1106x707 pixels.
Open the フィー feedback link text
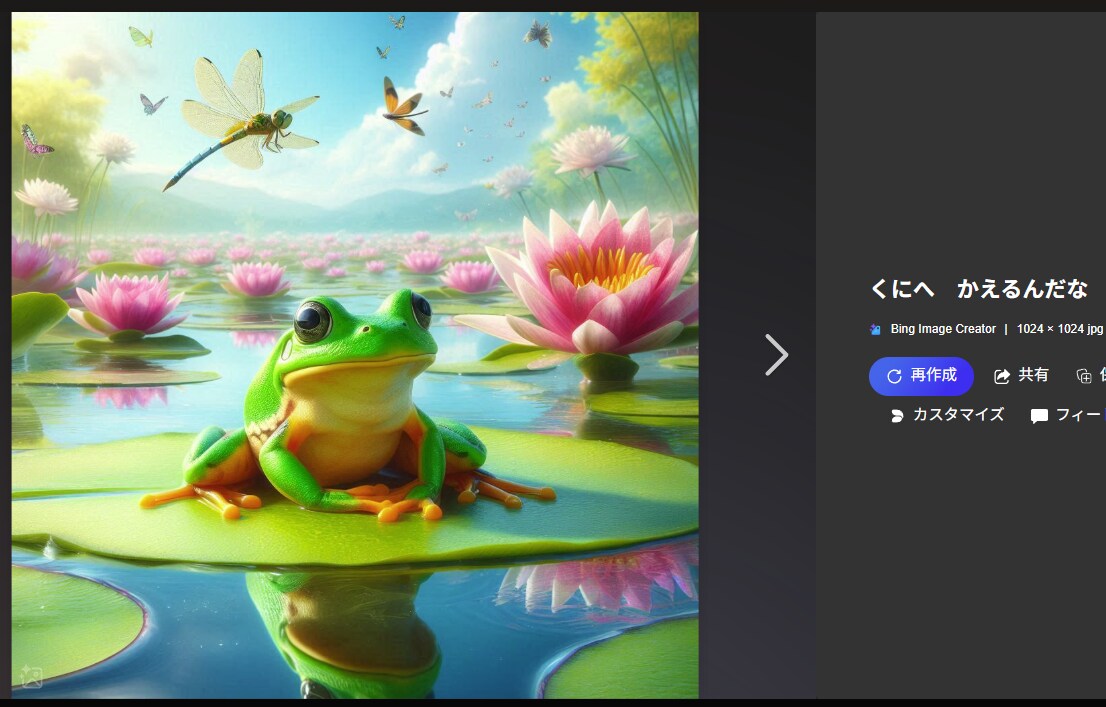1080,415
